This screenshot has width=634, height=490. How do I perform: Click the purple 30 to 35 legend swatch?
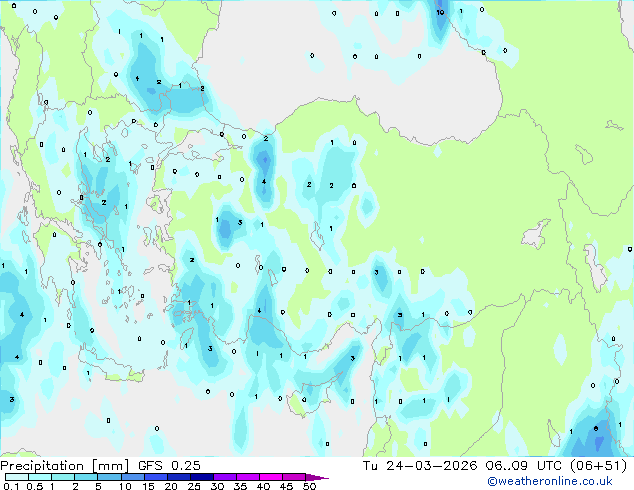(224, 477)
